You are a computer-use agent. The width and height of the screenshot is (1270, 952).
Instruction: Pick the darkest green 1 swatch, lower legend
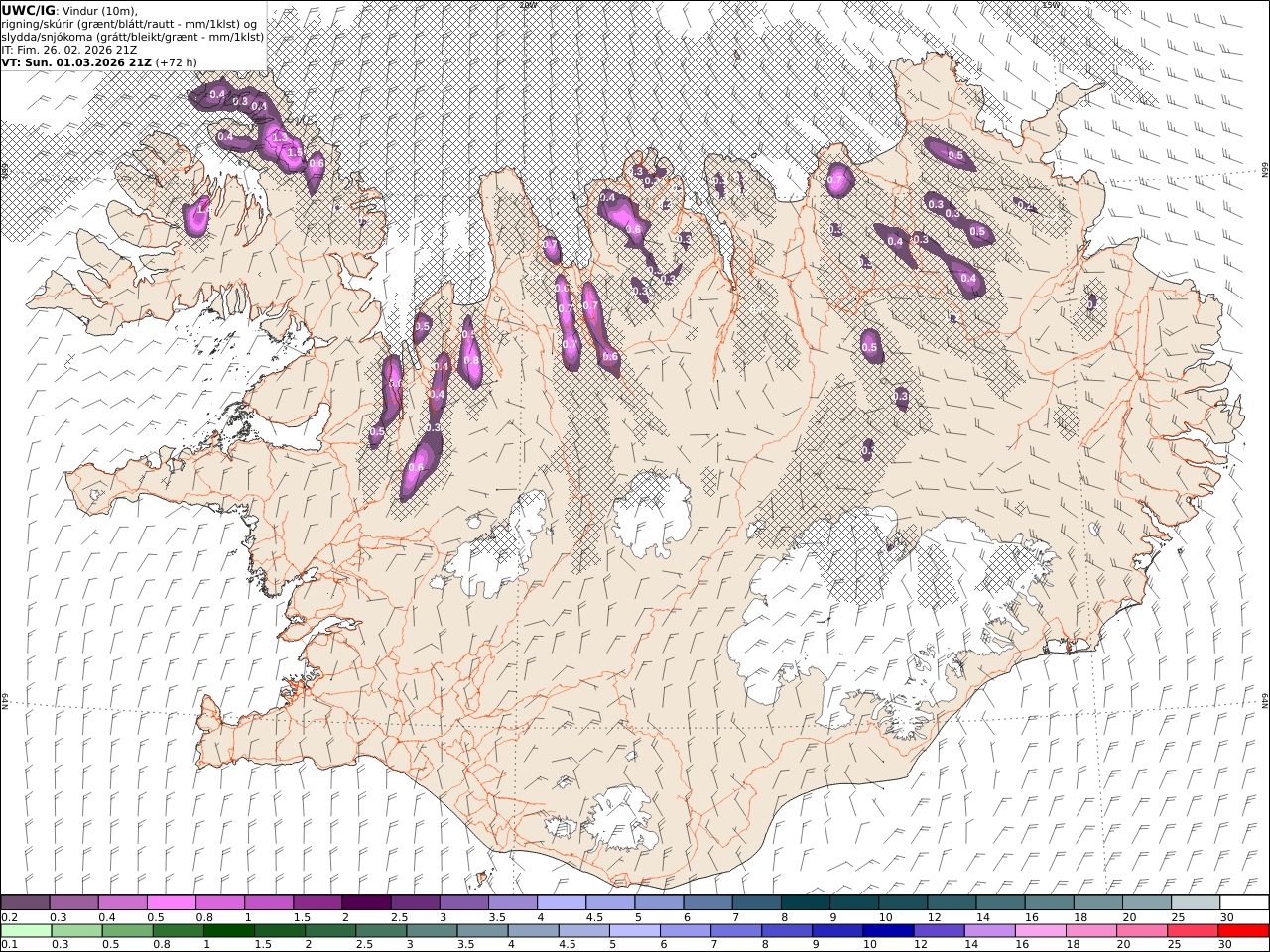[x=228, y=930]
